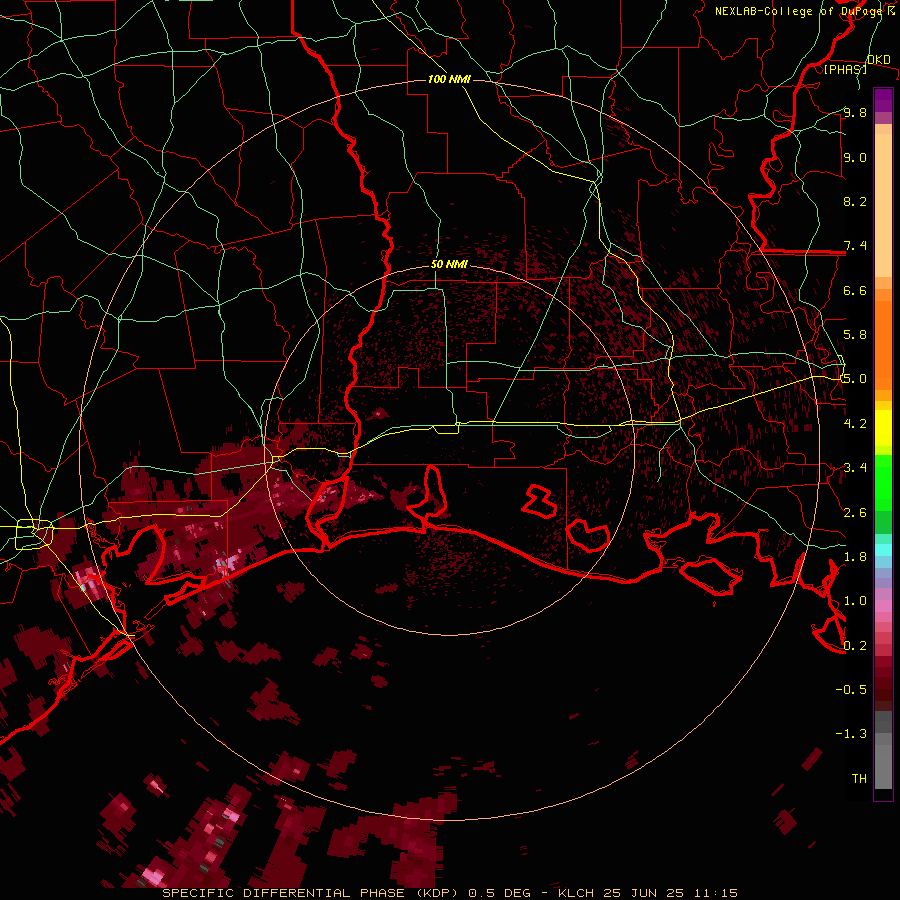Click the 9.0 value on the legend
This screenshot has height=900, width=900.
point(855,157)
